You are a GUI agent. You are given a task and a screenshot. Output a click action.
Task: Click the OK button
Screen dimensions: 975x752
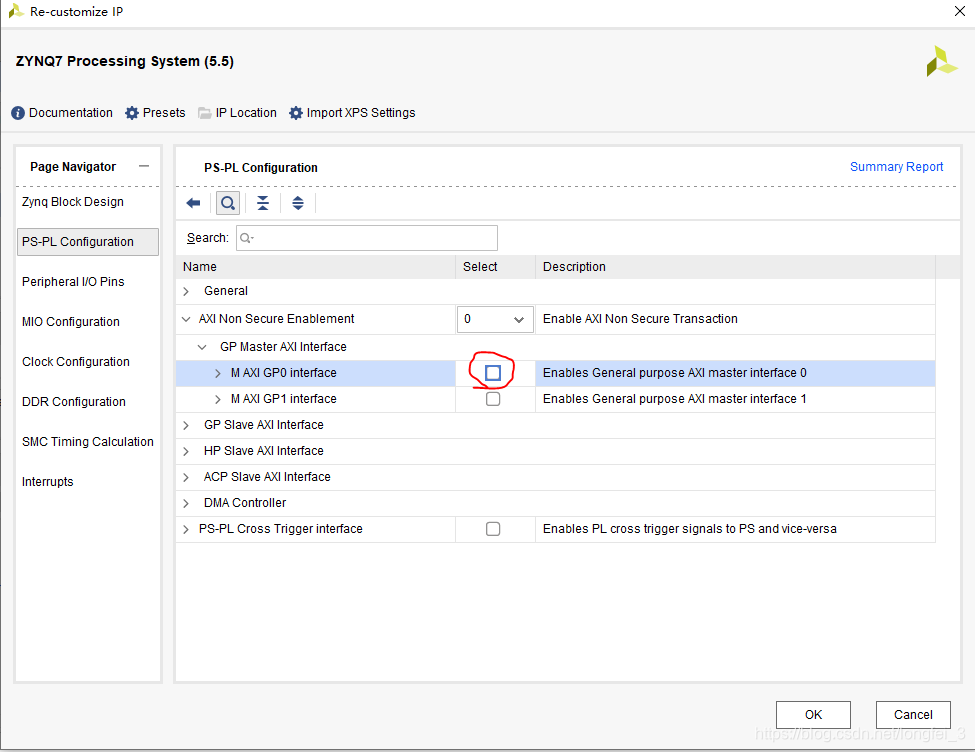pyautogui.click(x=813, y=715)
